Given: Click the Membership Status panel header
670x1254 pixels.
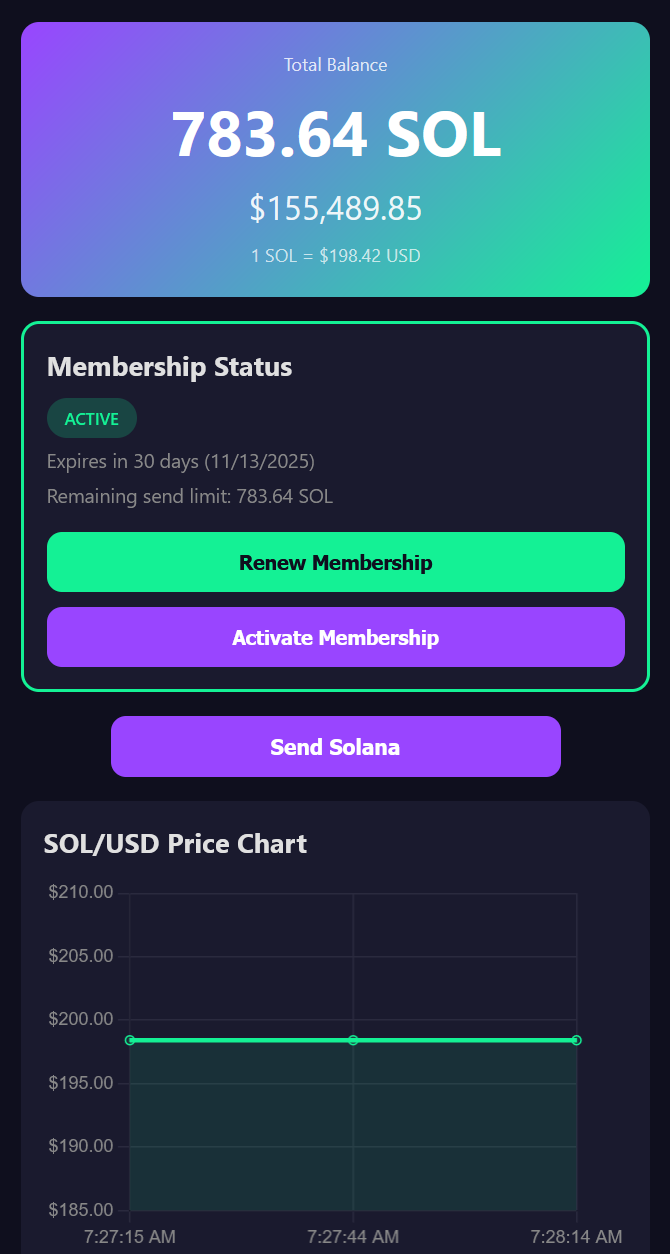Looking at the screenshot, I should [168, 367].
